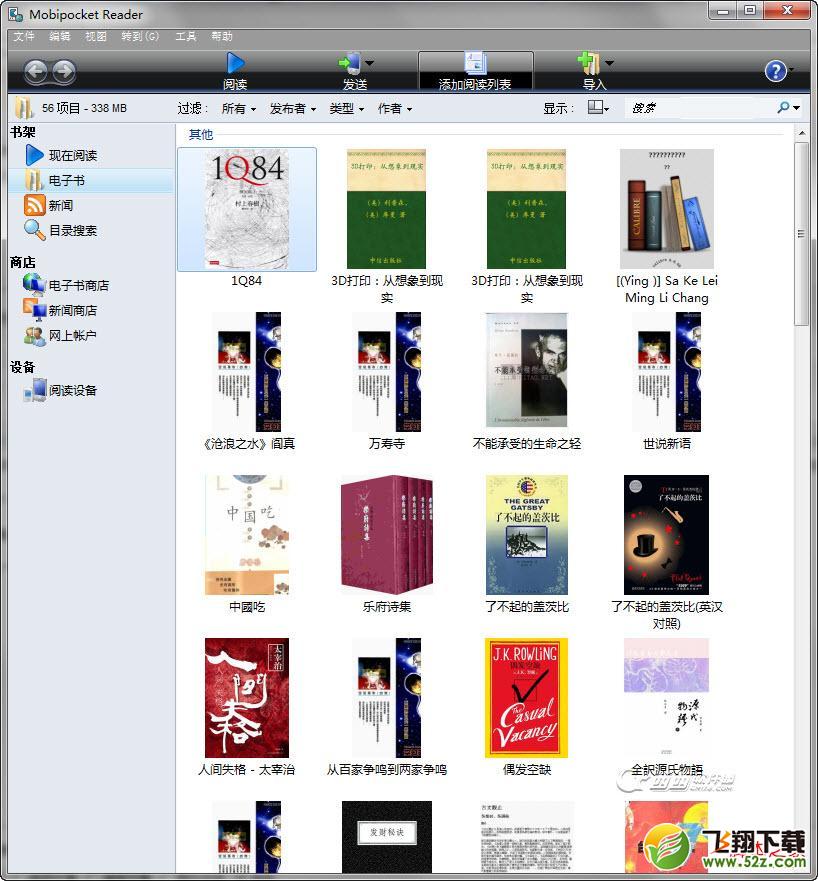Click the 世说新语 title text
Viewport: 818px width, 881px height.
point(666,443)
